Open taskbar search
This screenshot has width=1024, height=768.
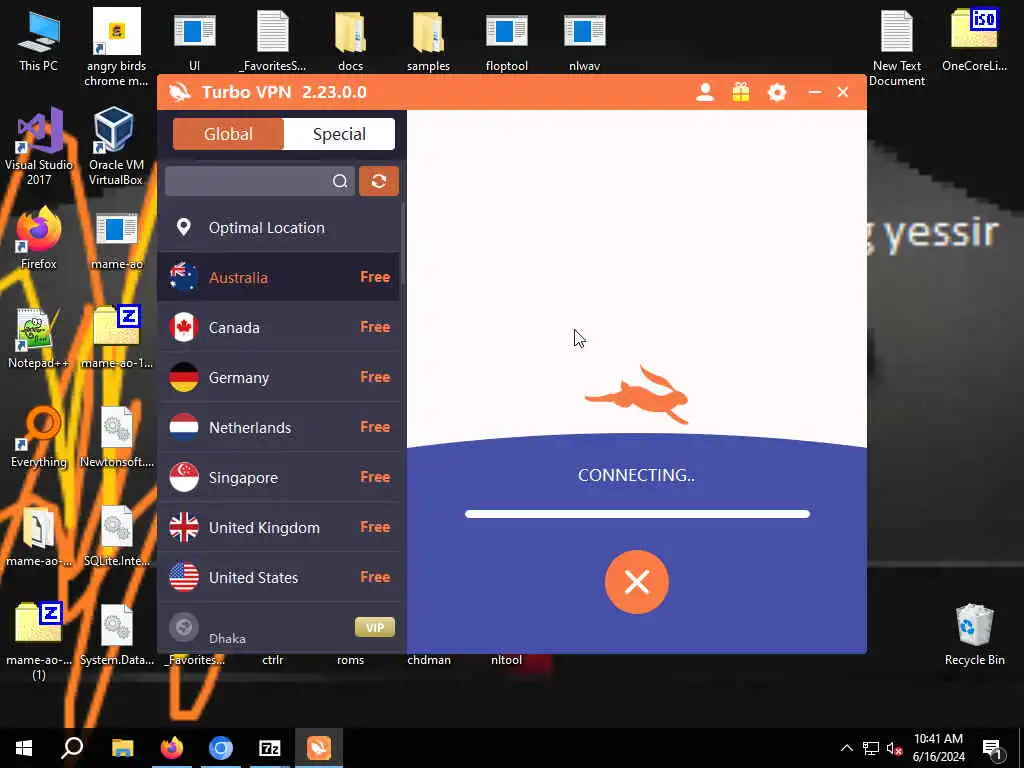point(72,748)
